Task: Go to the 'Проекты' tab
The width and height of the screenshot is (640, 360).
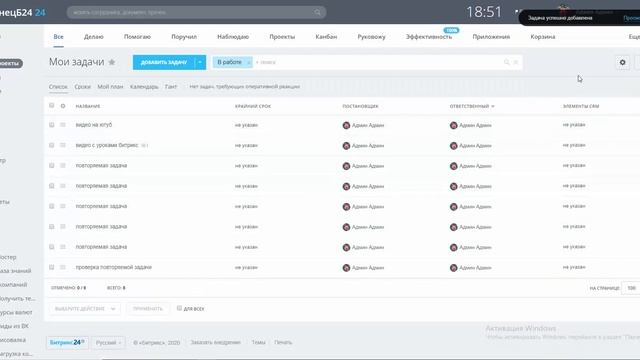Action: point(282,37)
